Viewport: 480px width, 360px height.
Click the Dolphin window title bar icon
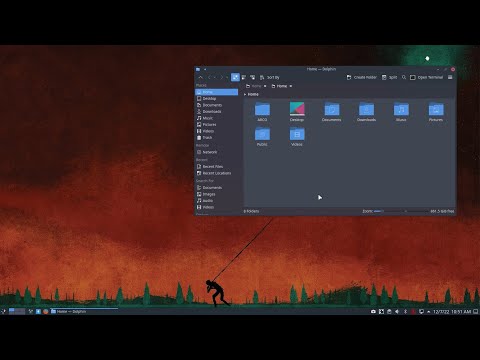pos(198,69)
